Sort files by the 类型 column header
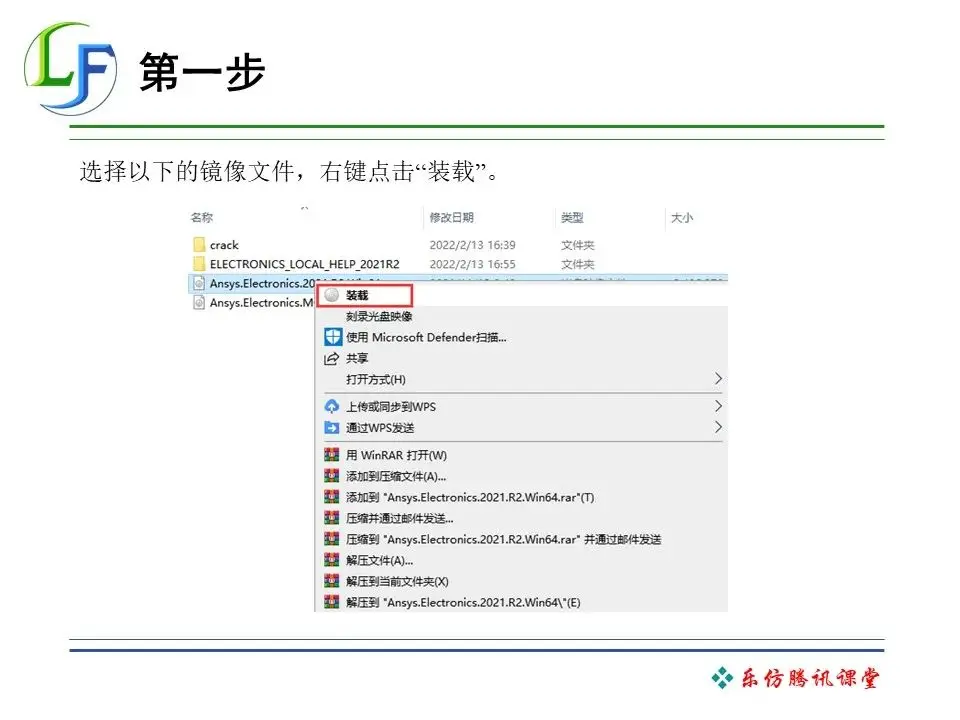Image resolution: width=960 pixels, height=720 pixels. 572,217
